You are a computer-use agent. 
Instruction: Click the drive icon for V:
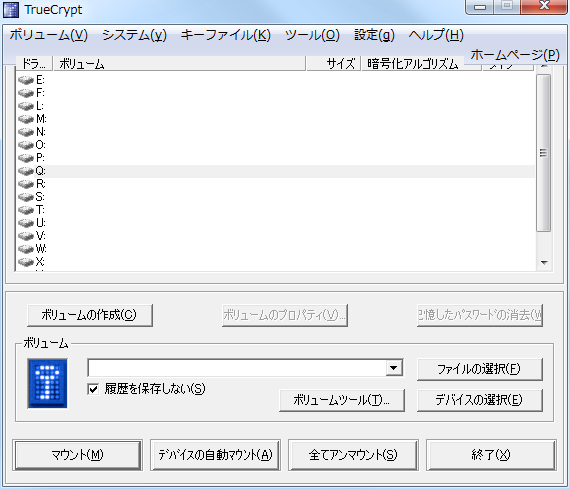click(26, 236)
